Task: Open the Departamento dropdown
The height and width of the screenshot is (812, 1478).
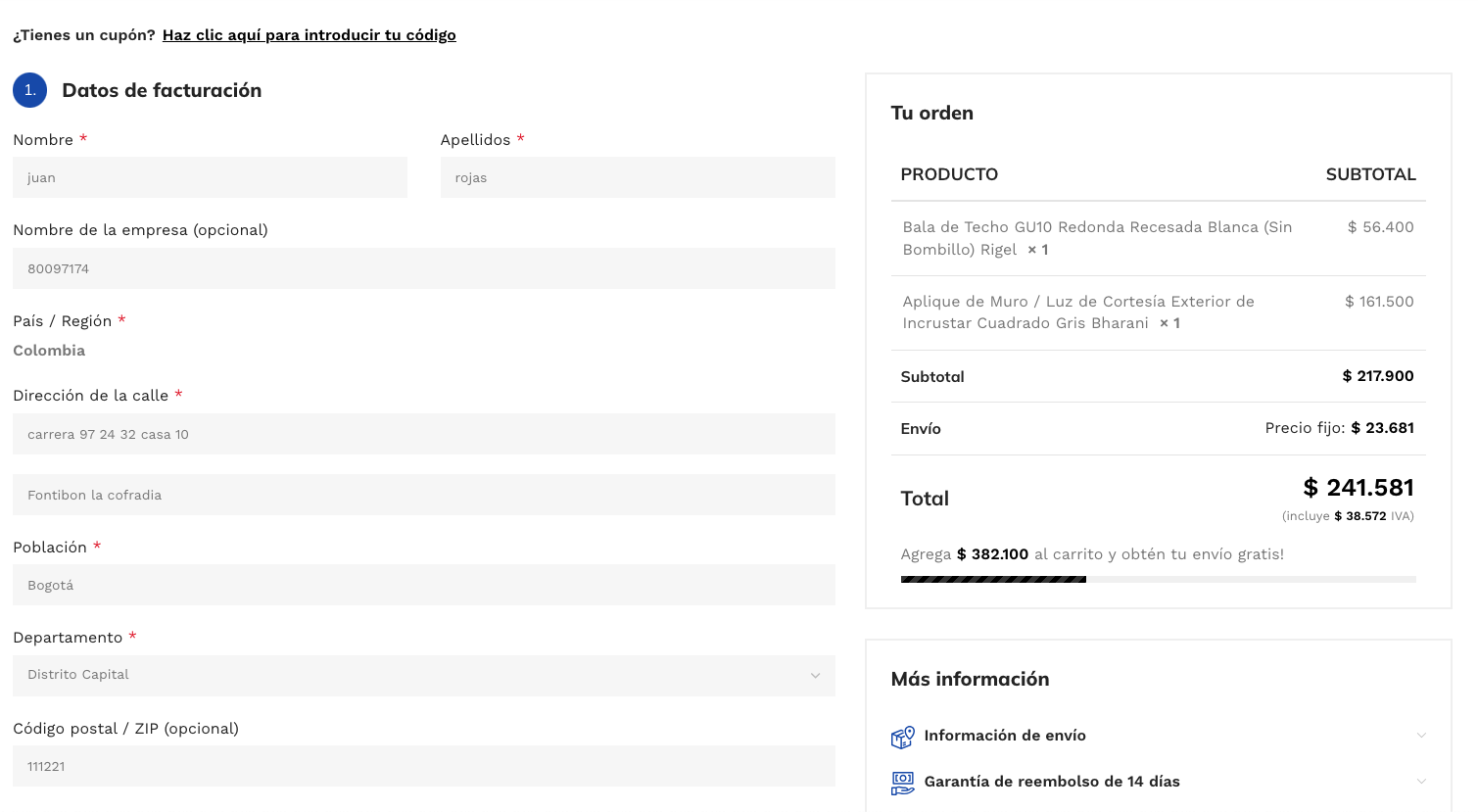Action: 423,676
